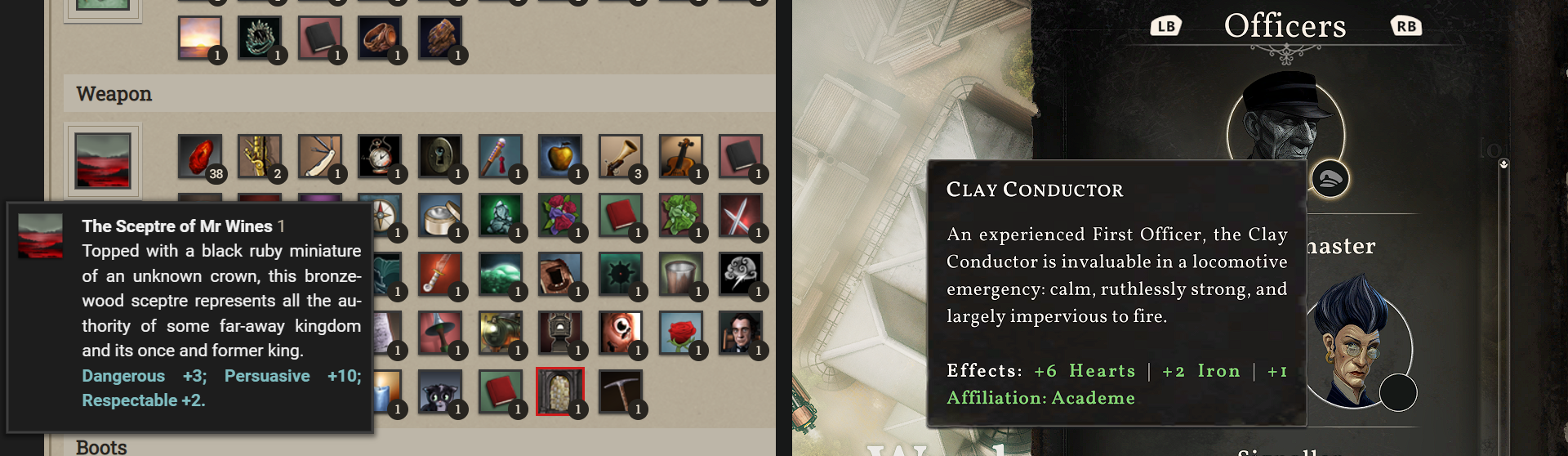Select the brass keyhole item

click(440, 156)
